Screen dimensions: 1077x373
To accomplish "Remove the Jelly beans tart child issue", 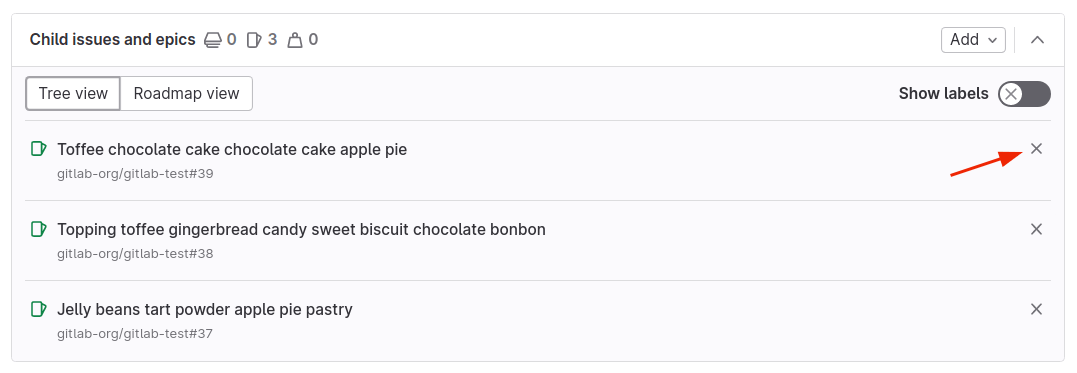I will click(x=1036, y=309).
